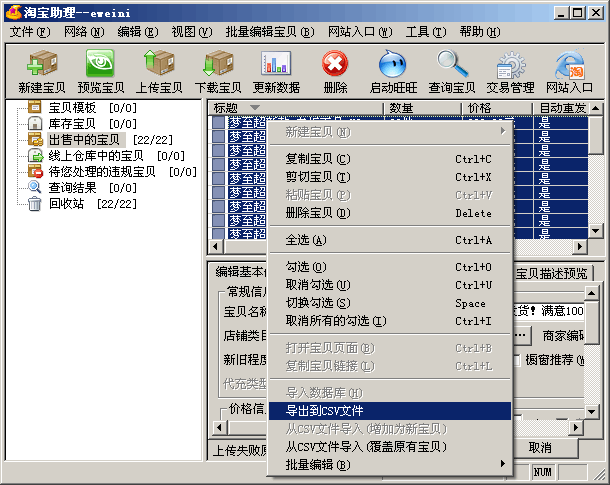Select 线上仓库中的宝贝 tree node
The width and height of the screenshot is (610, 485).
coord(96,156)
